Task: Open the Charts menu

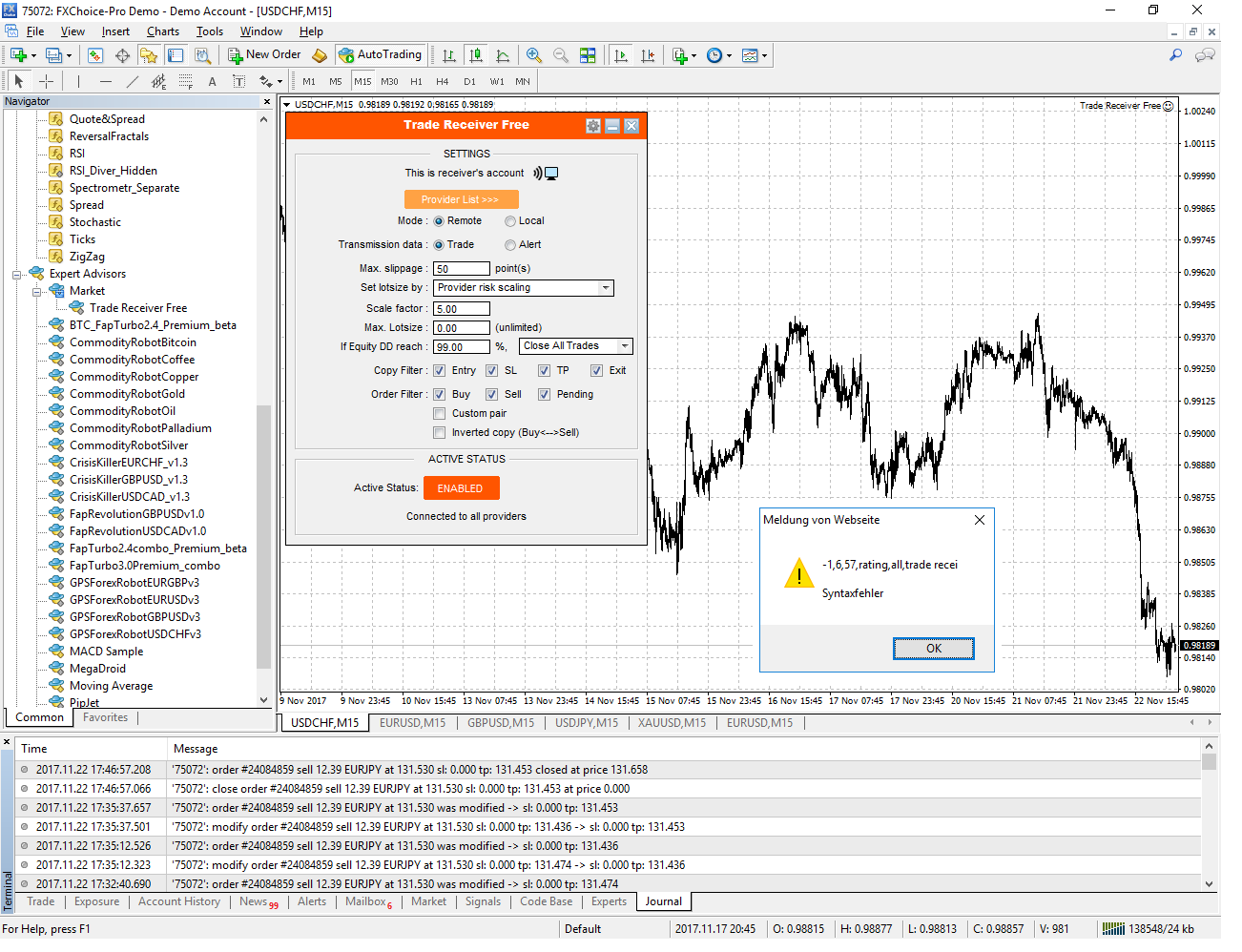Action: [x=163, y=31]
